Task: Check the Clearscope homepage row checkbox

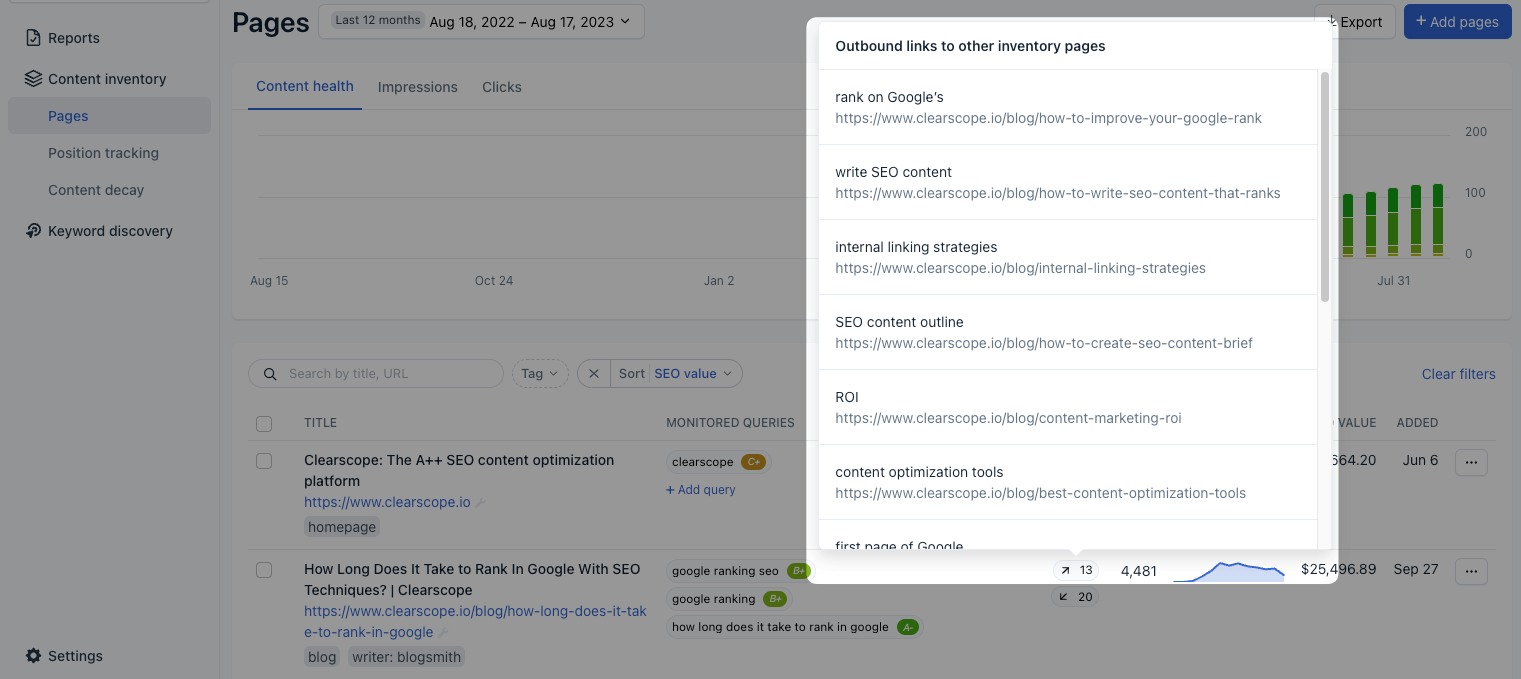Action: pos(264,461)
